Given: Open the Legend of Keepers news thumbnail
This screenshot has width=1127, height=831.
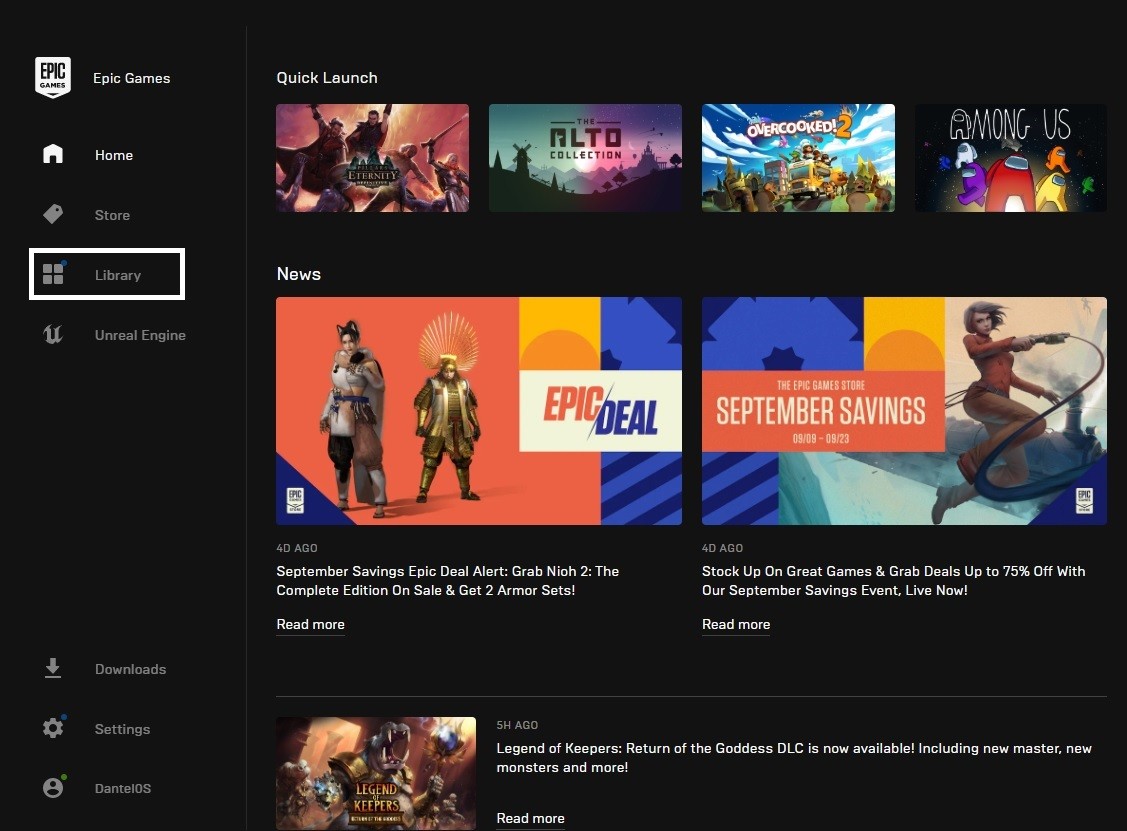Looking at the screenshot, I should tap(376, 773).
